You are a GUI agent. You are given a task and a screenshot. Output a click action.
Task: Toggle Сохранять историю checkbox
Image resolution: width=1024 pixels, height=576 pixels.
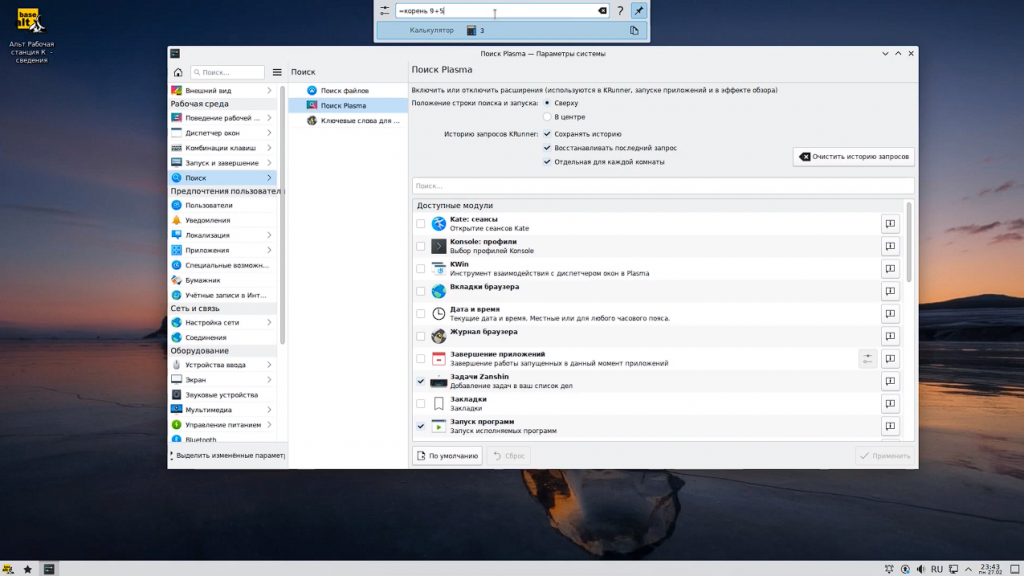pyautogui.click(x=547, y=134)
